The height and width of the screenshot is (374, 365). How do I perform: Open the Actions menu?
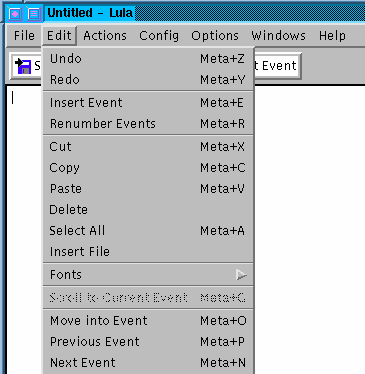pyautogui.click(x=105, y=36)
